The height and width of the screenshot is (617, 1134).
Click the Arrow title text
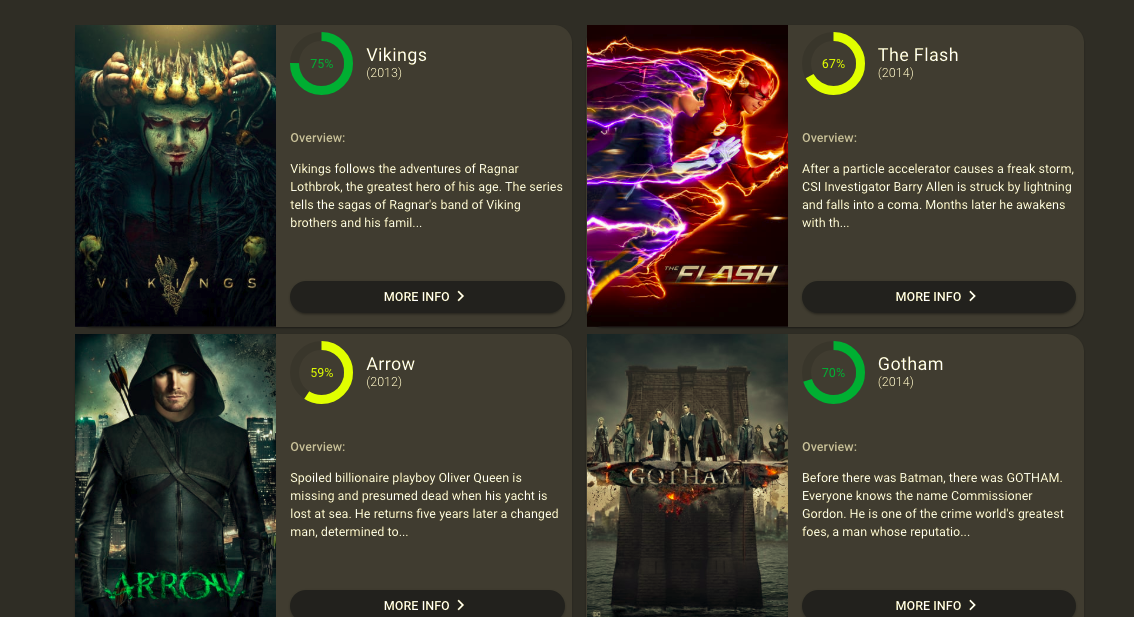[391, 364]
